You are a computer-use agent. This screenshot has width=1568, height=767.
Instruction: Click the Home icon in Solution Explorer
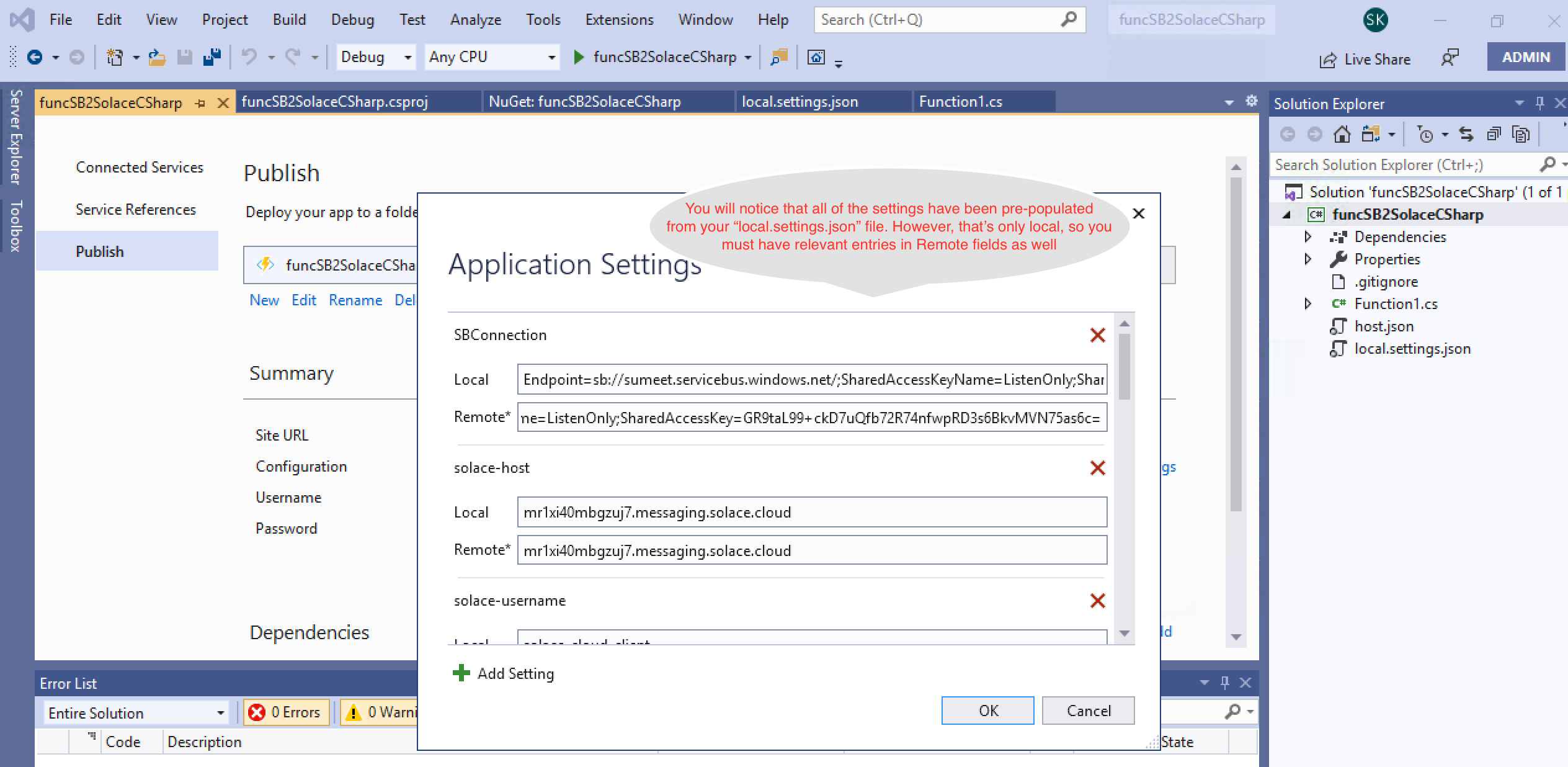(x=1342, y=134)
